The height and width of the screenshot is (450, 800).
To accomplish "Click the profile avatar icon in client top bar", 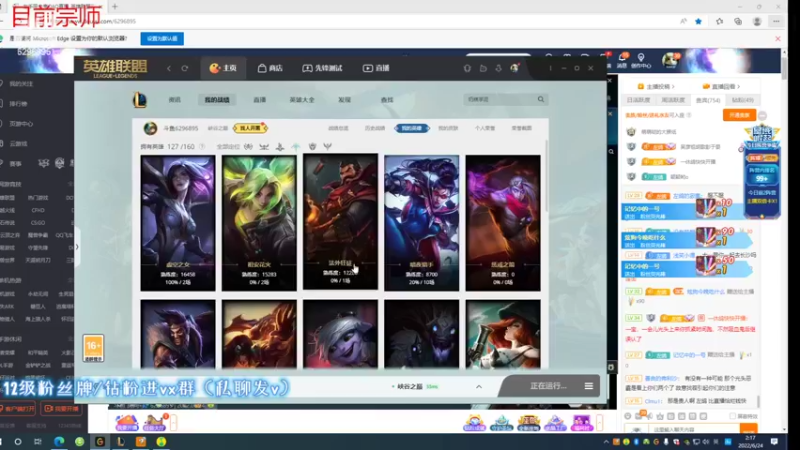I will (x=514, y=68).
